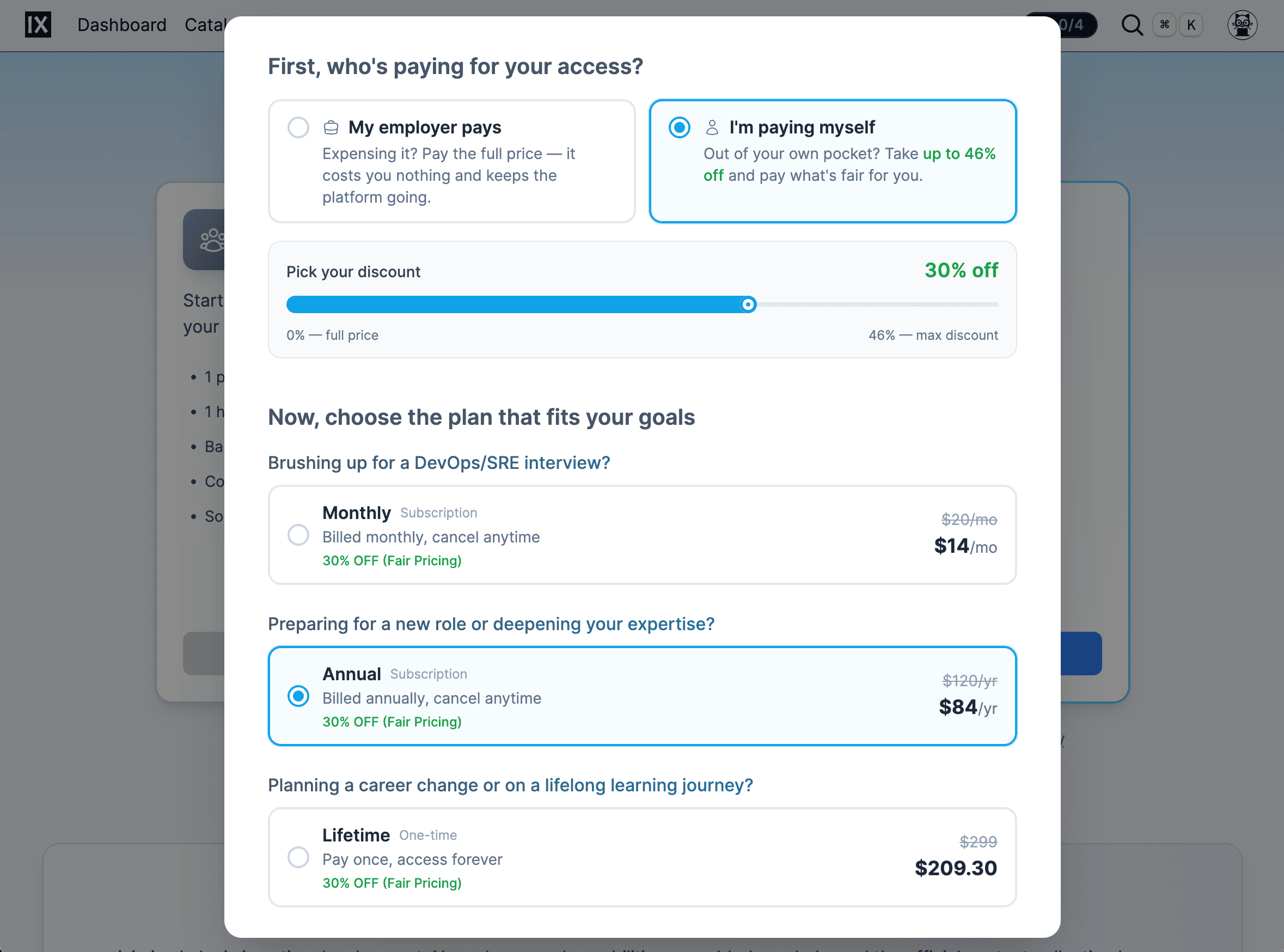The width and height of the screenshot is (1284, 952).
Task: Select the I'm paying myself radio button
Action: point(679,127)
